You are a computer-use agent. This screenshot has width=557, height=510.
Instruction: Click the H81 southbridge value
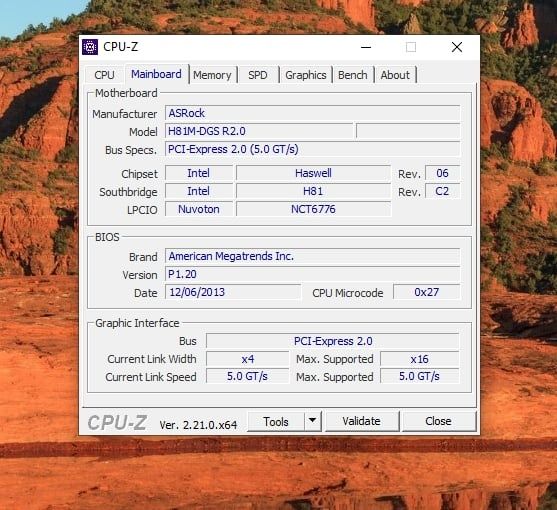[313, 191]
